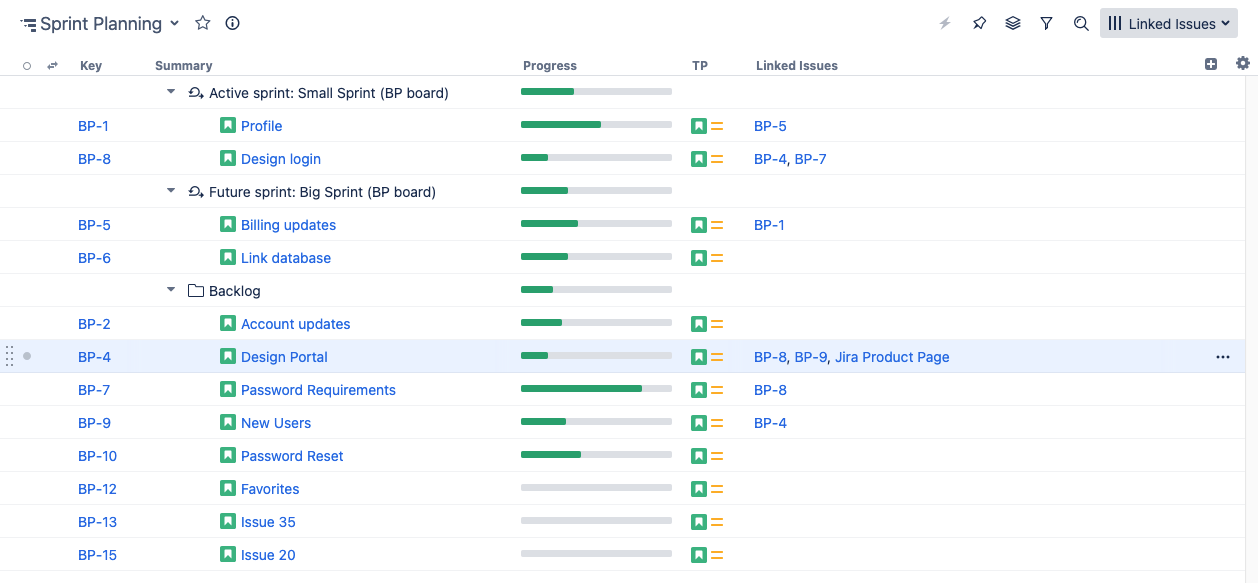Open the more actions menu on BP-4 row
The width and height of the screenshot is (1258, 583).
(1222, 357)
